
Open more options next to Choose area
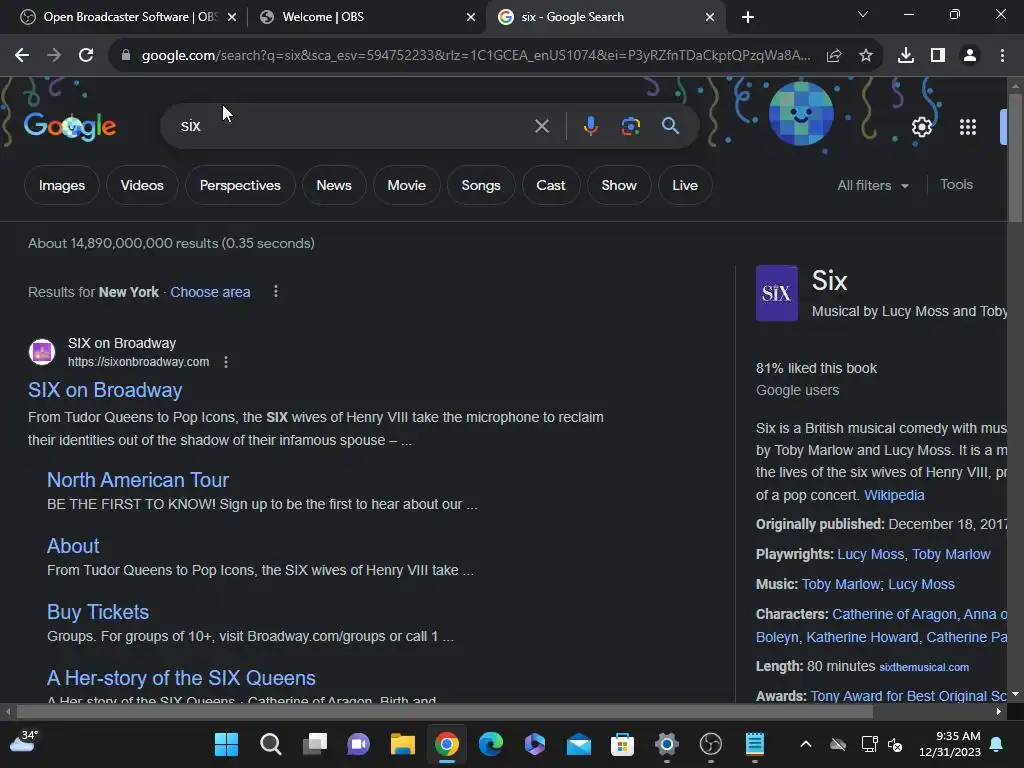(x=276, y=291)
